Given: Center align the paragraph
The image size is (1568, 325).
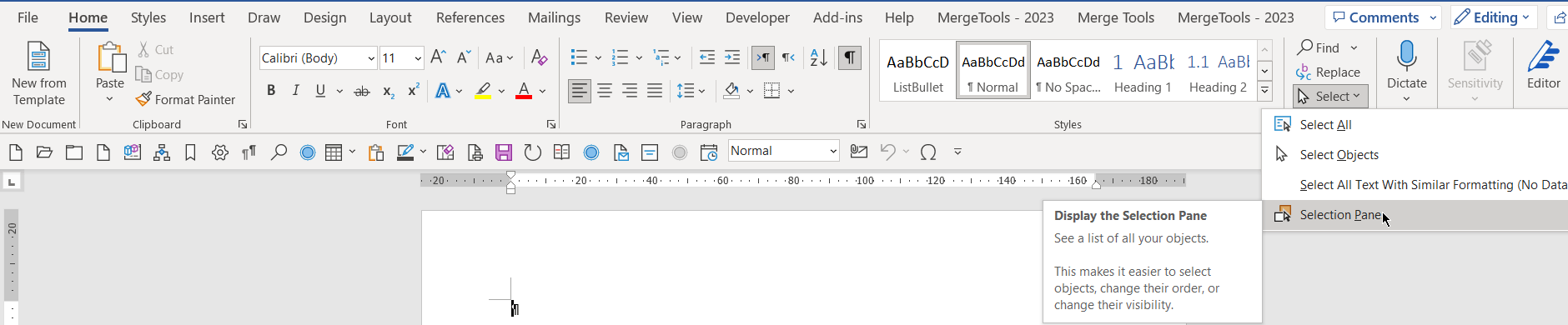Looking at the screenshot, I should (604, 91).
